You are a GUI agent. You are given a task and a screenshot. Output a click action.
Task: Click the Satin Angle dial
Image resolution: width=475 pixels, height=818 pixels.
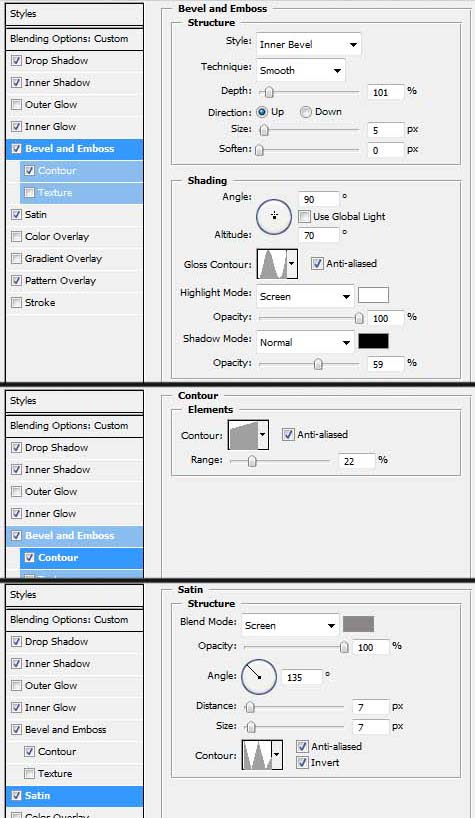[259, 677]
